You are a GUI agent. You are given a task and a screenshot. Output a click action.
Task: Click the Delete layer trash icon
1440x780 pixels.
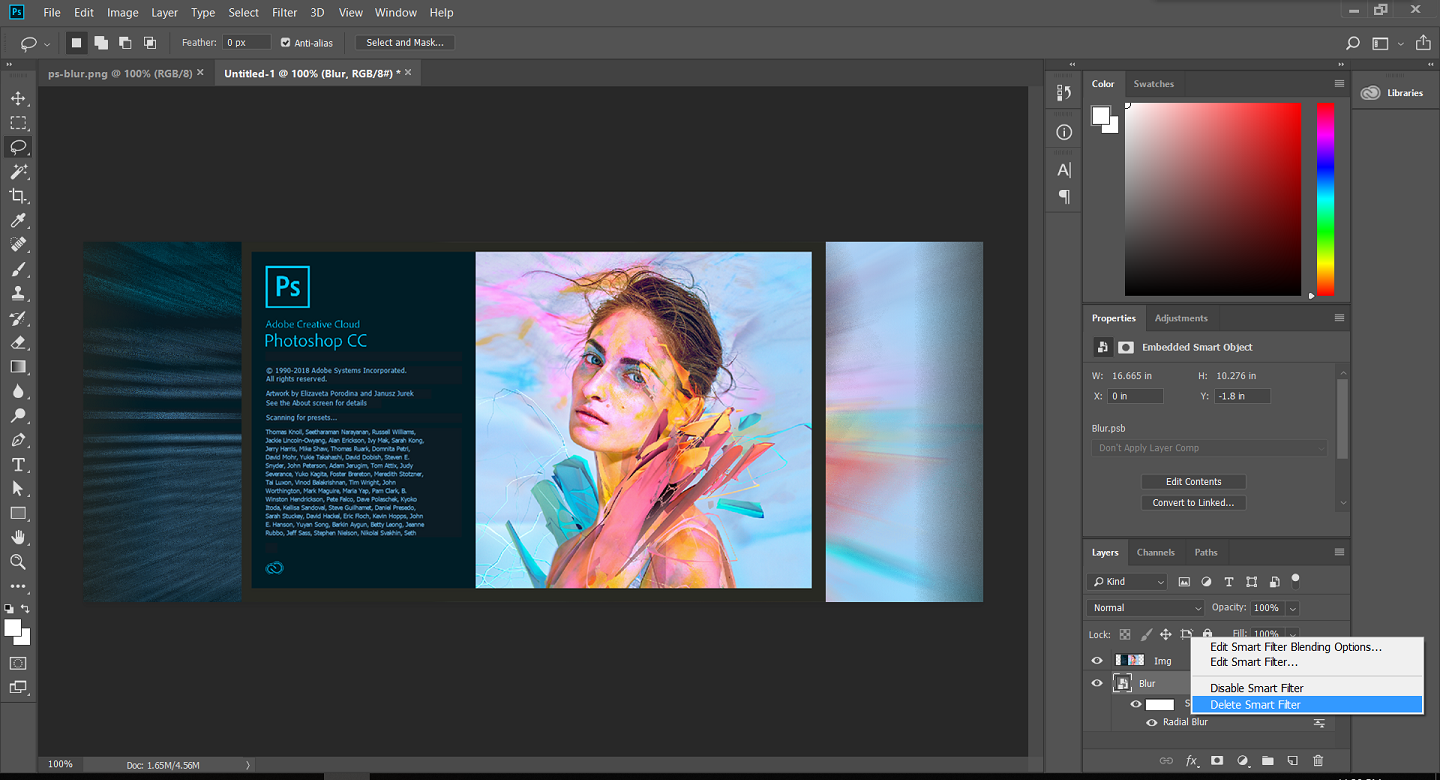click(1318, 761)
